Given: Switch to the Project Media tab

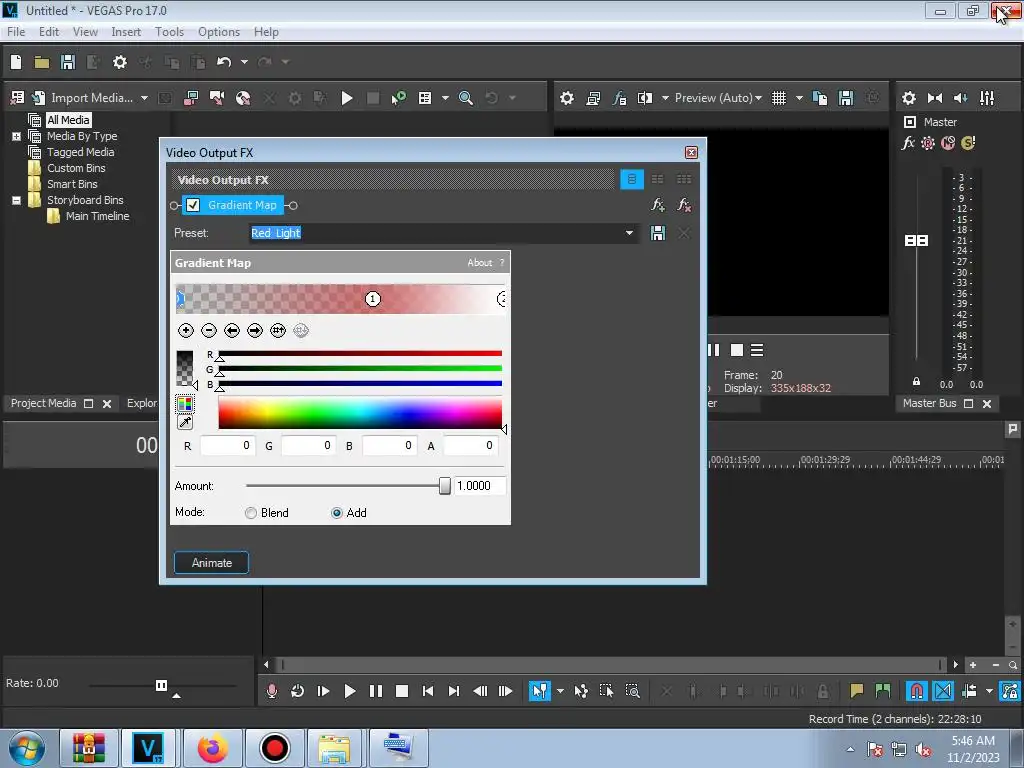Looking at the screenshot, I should coord(43,404).
